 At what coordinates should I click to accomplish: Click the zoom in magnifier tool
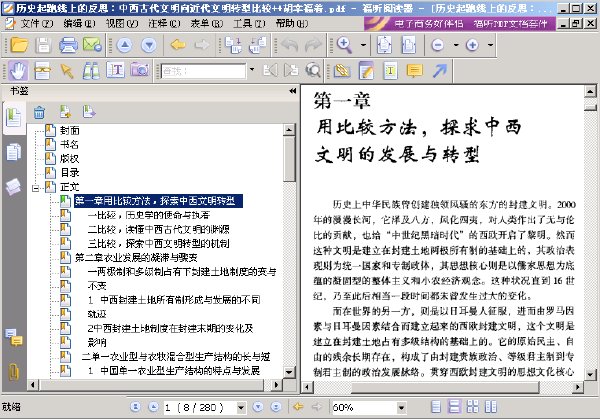coord(344,45)
